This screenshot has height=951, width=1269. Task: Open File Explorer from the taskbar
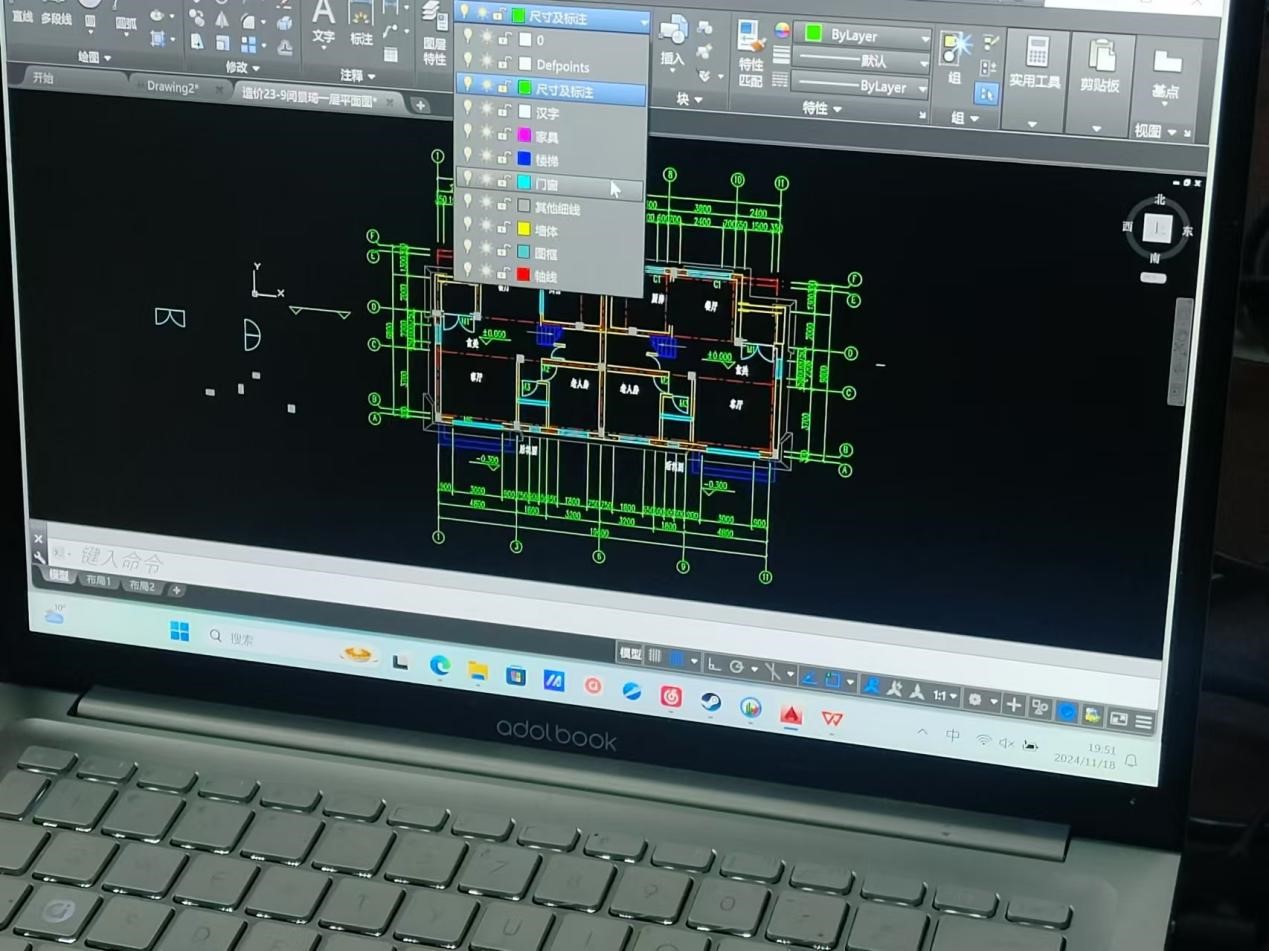(x=478, y=671)
